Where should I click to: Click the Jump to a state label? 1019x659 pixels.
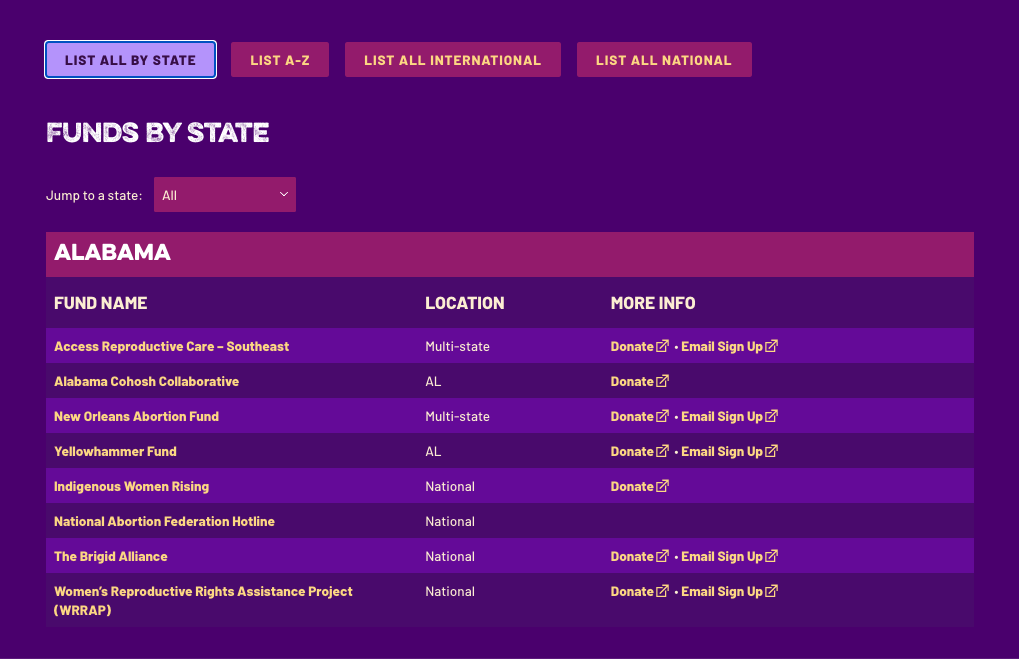click(x=94, y=196)
